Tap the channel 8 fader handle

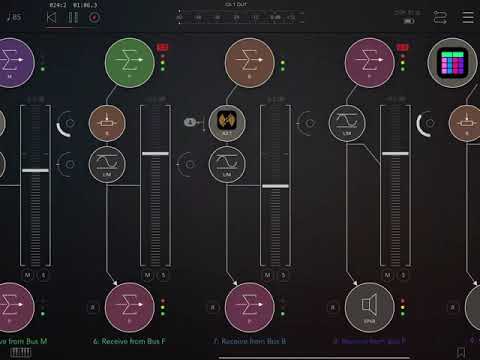395,154
